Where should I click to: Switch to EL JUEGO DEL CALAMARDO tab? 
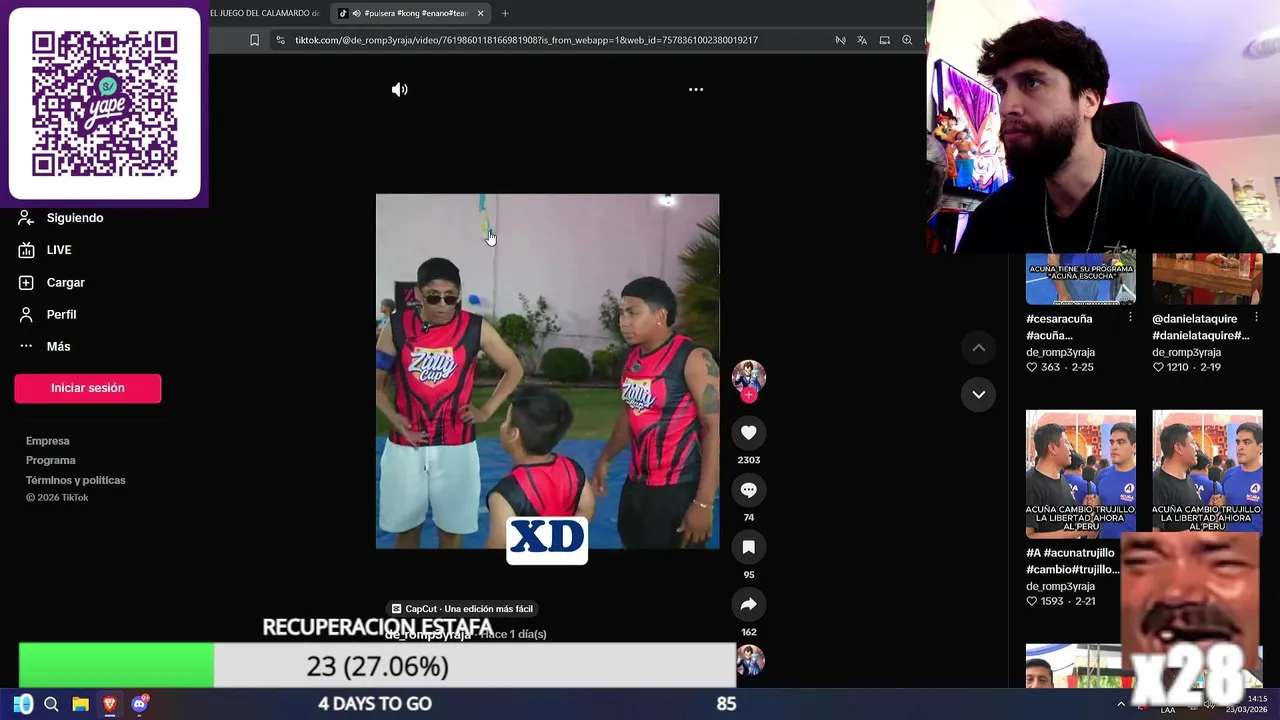266,13
